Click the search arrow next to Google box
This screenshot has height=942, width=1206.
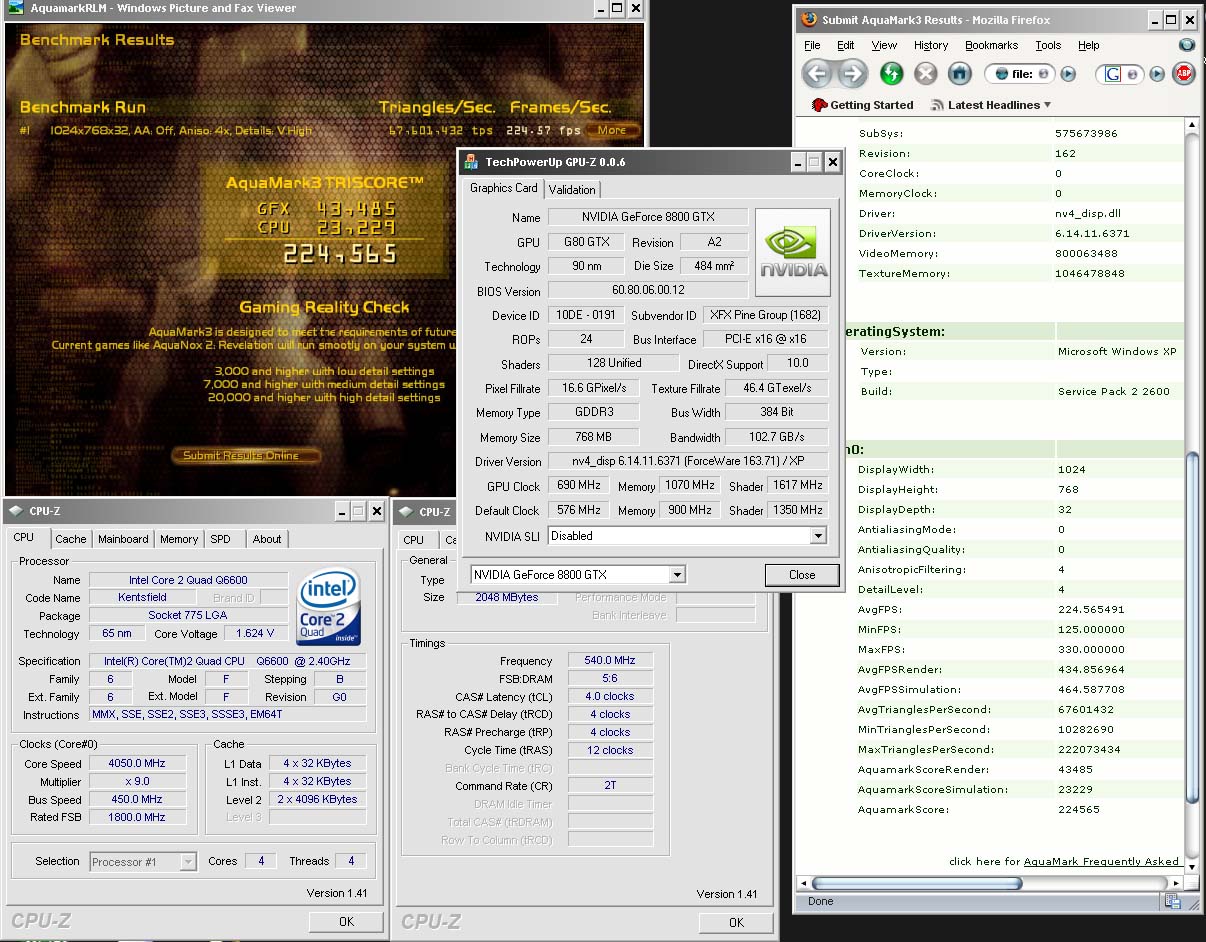coord(1157,74)
